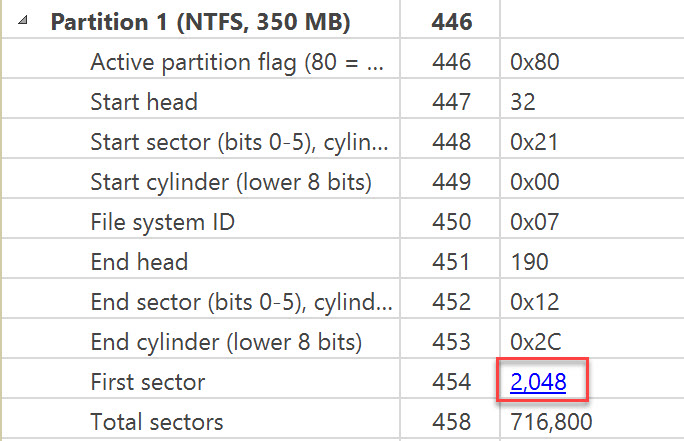Click the 190 end head value
The width and height of the screenshot is (684, 441).
pos(529,262)
